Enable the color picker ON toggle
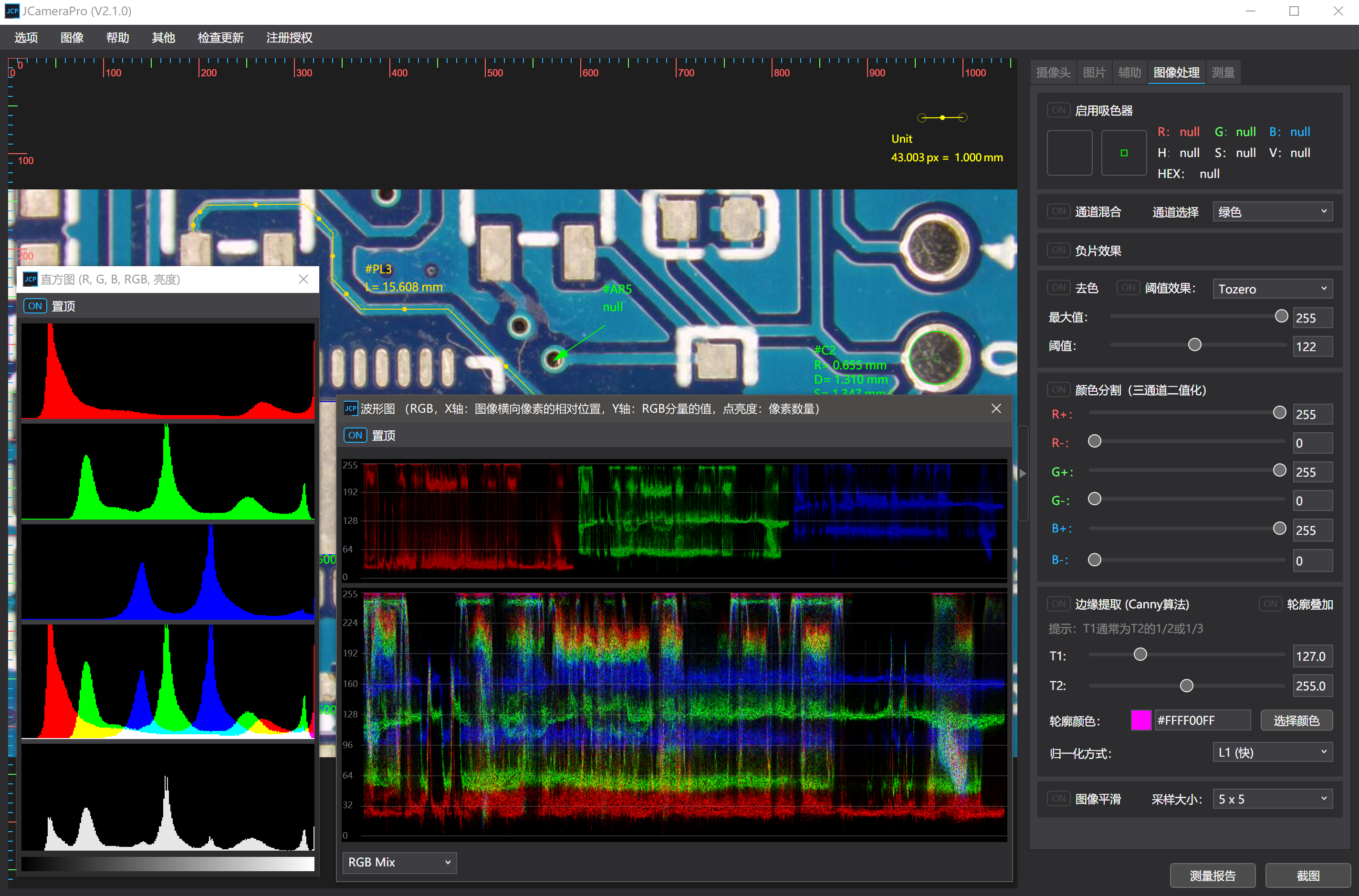 click(1058, 110)
